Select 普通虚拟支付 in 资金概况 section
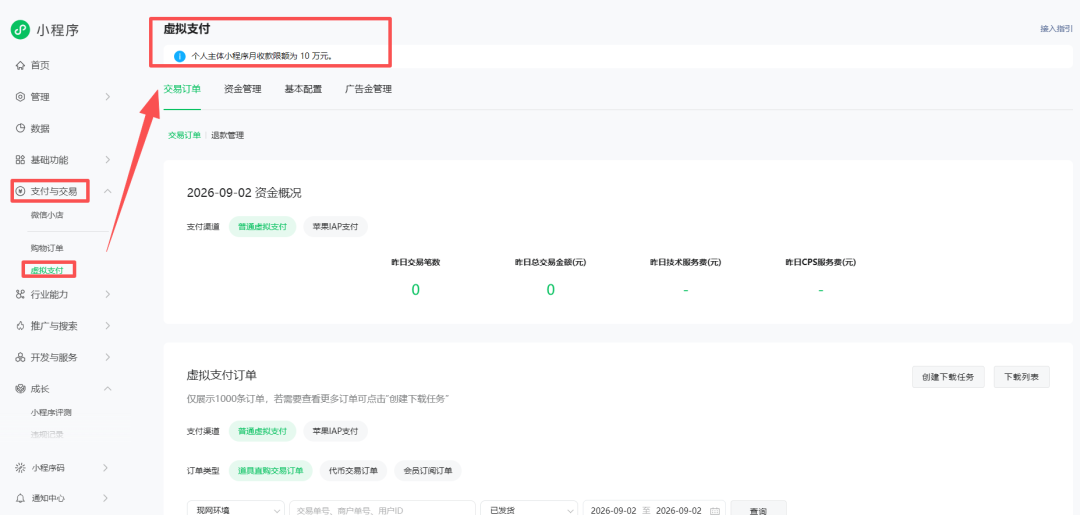Screen dimensions: 1080x515 coord(262,227)
